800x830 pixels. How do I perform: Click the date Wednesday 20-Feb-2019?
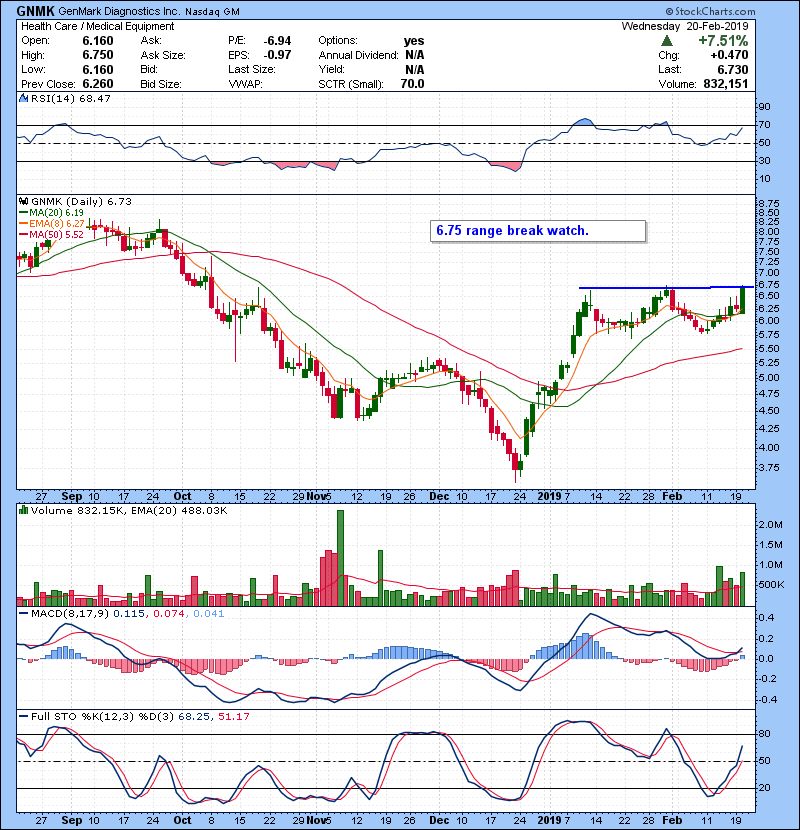point(685,26)
